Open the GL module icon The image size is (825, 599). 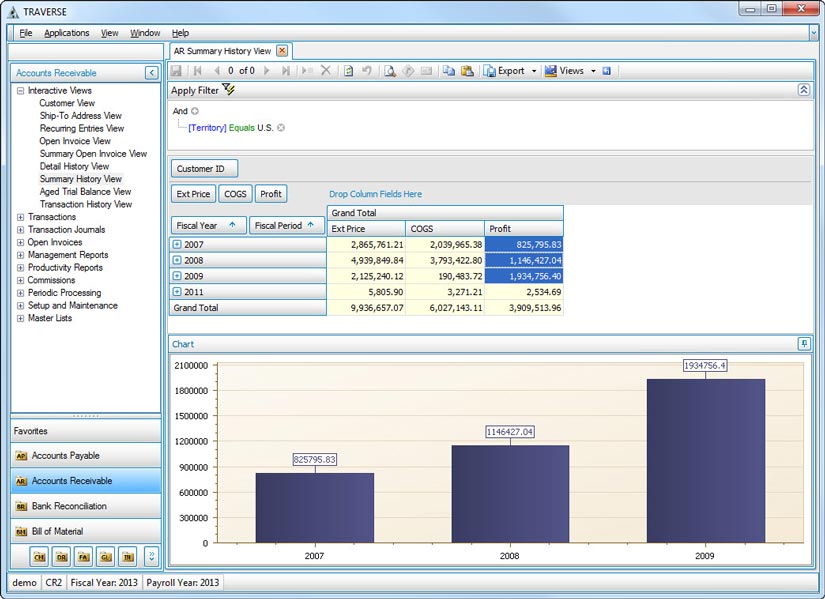point(106,556)
